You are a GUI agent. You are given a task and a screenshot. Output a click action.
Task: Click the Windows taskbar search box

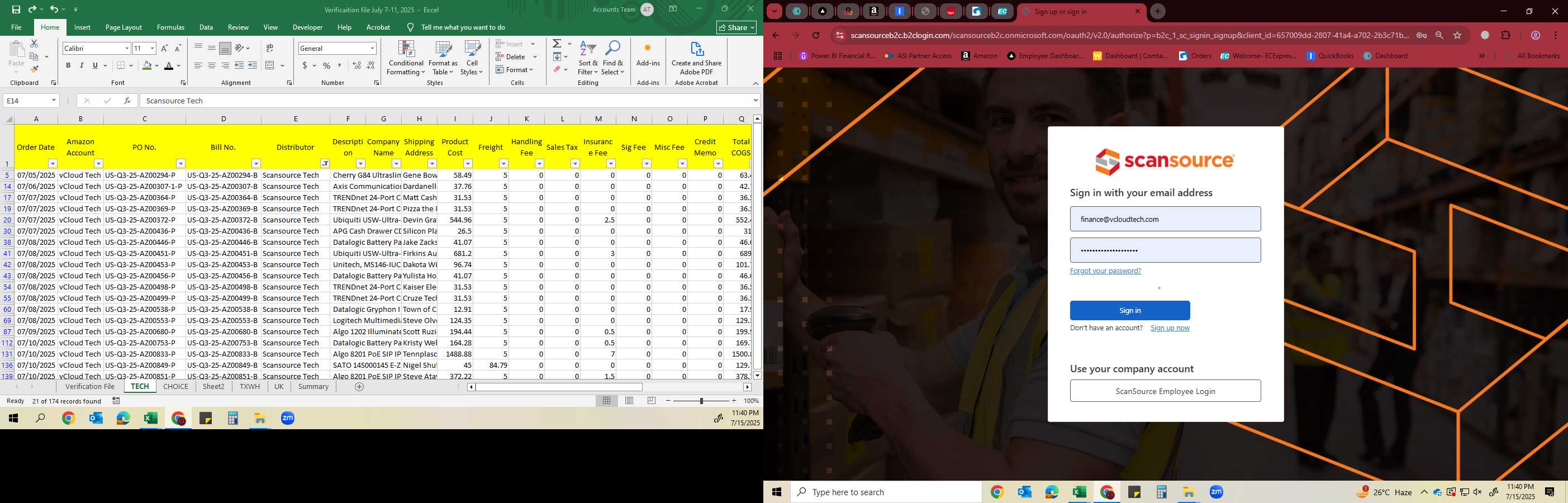pos(886,492)
